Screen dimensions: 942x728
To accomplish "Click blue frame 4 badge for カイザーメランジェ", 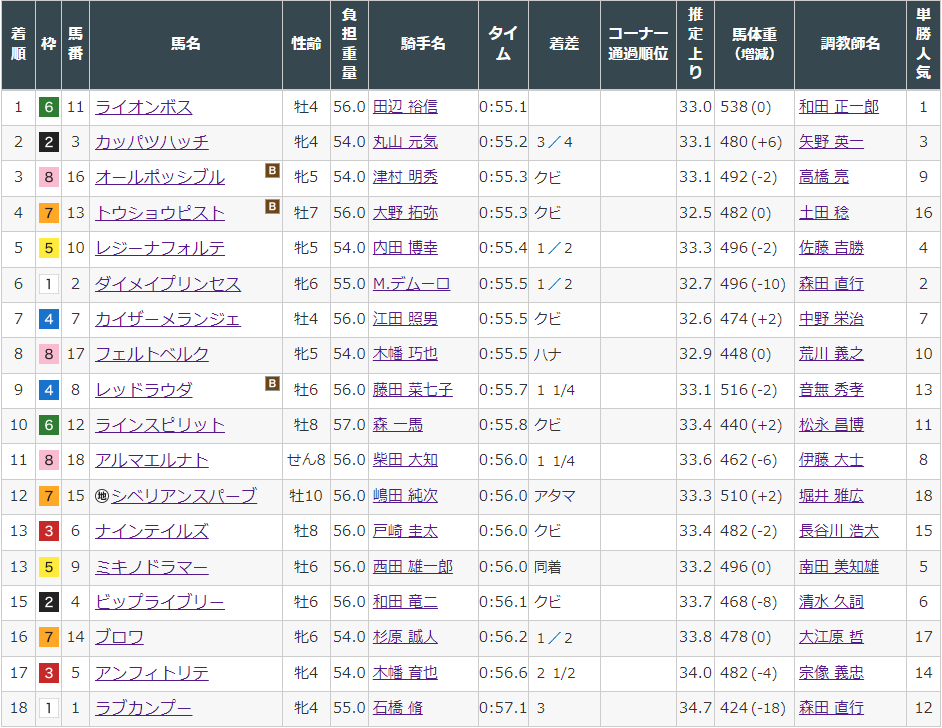I will [49, 319].
